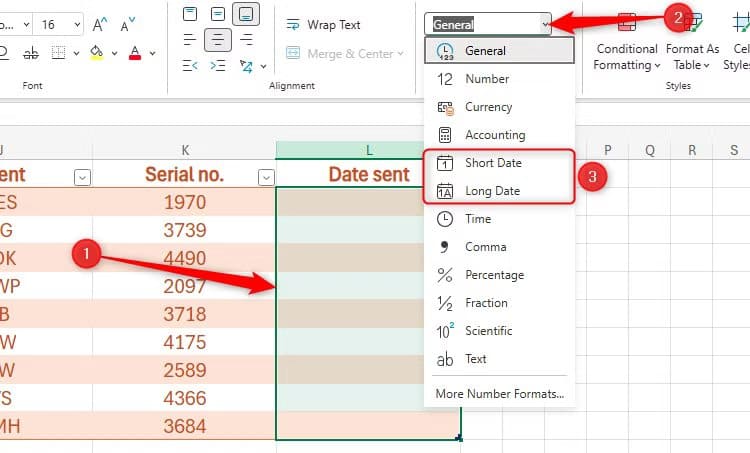Click cell with serial 4175

point(185,342)
